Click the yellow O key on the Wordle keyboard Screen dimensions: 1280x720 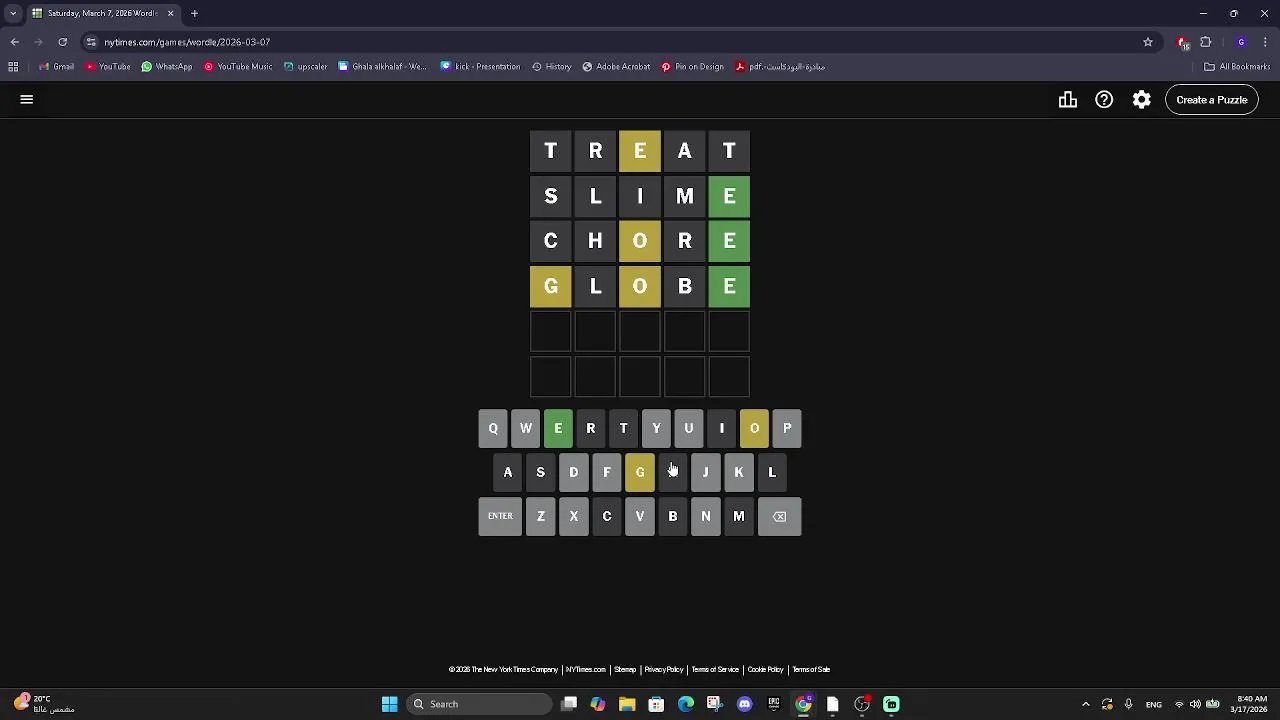point(754,429)
